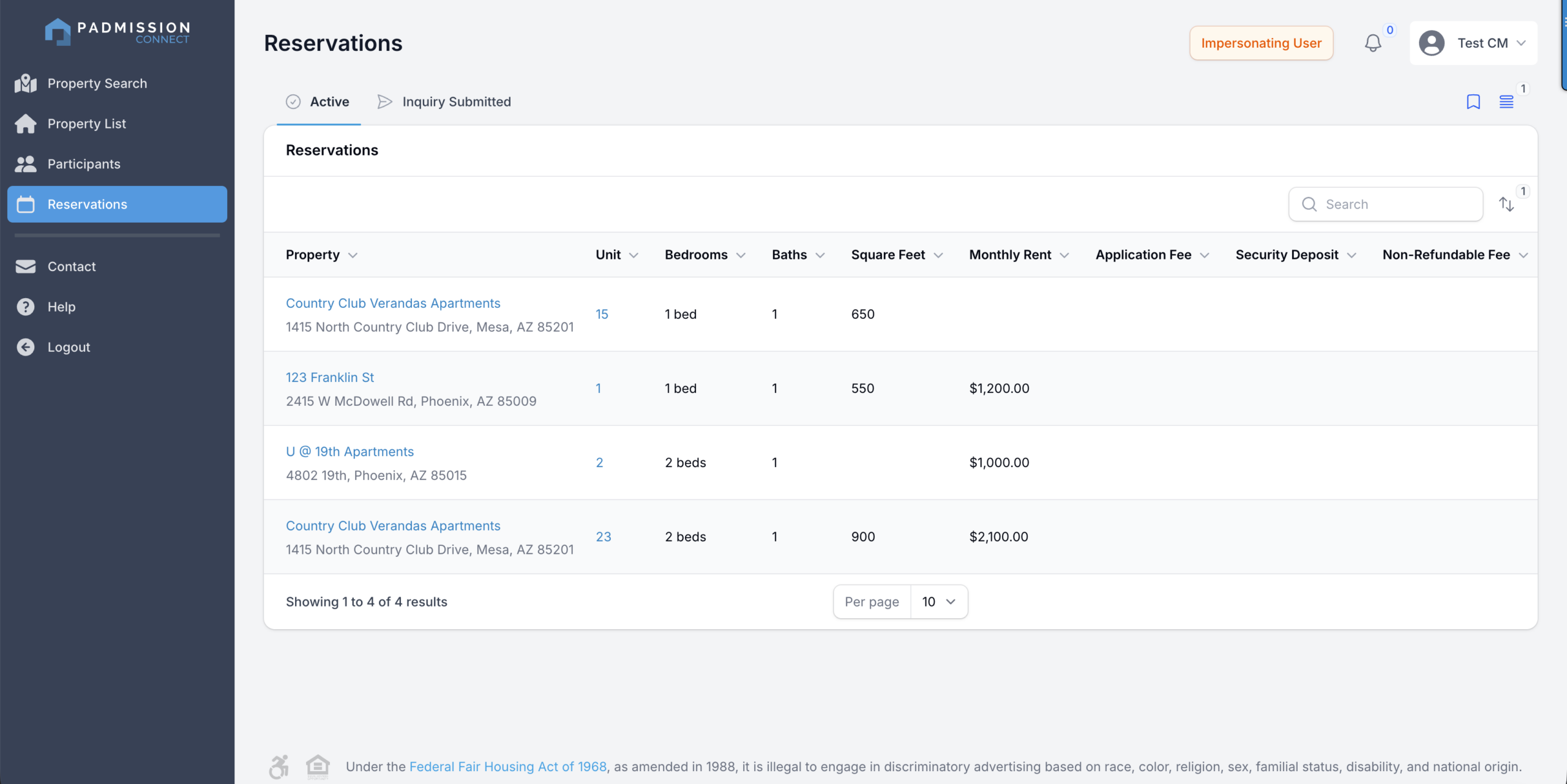
Task: Click the Help question mark icon
Action: pyautogui.click(x=26, y=307)
